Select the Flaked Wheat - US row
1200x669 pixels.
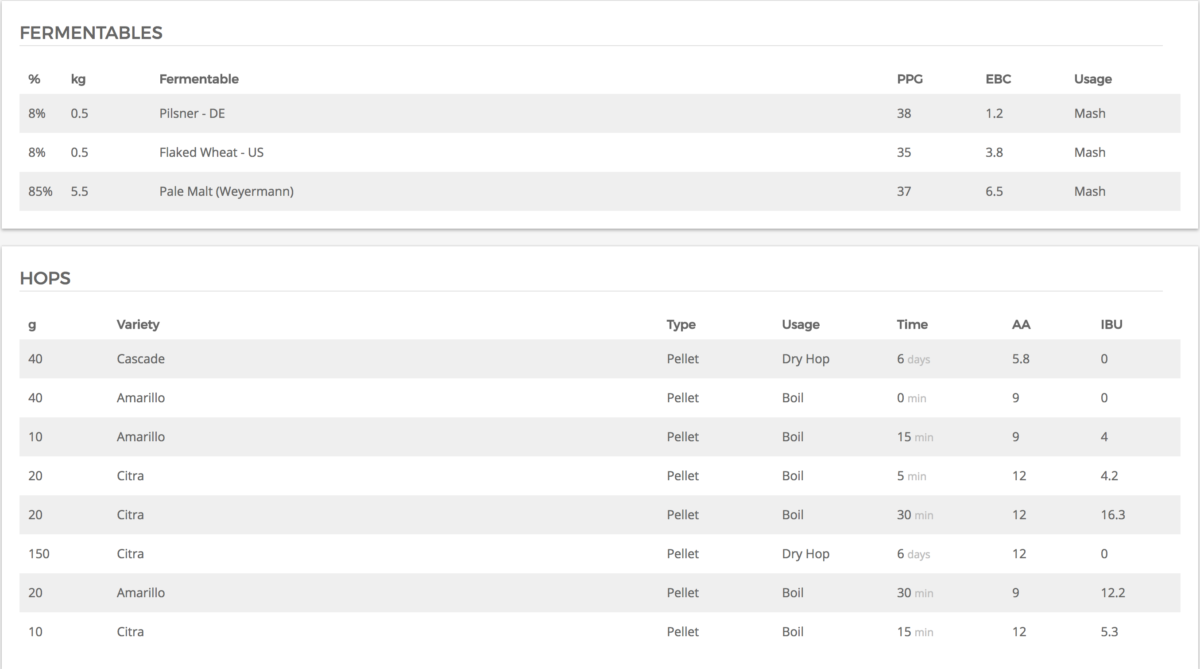[600, 152]
